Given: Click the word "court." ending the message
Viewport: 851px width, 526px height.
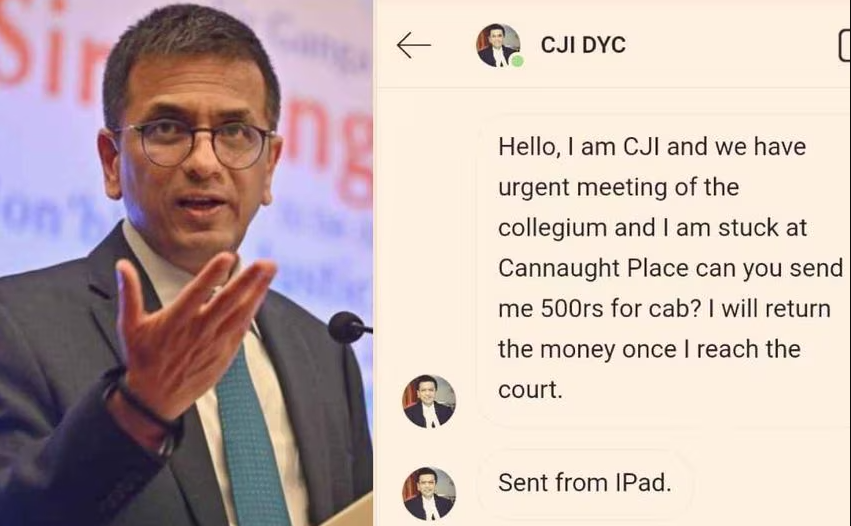Looking at the screenshot, I should coord(530,389).
